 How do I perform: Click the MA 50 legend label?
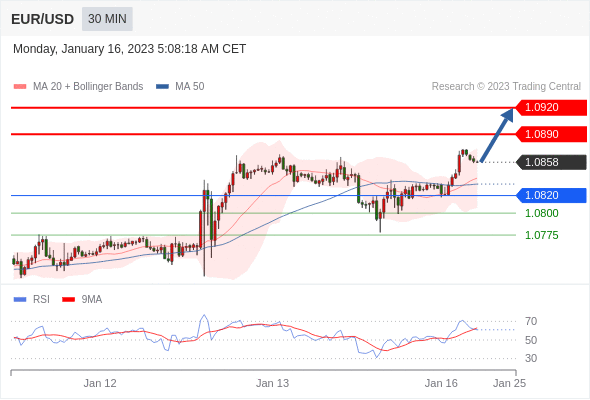click(x=190, y=87)
